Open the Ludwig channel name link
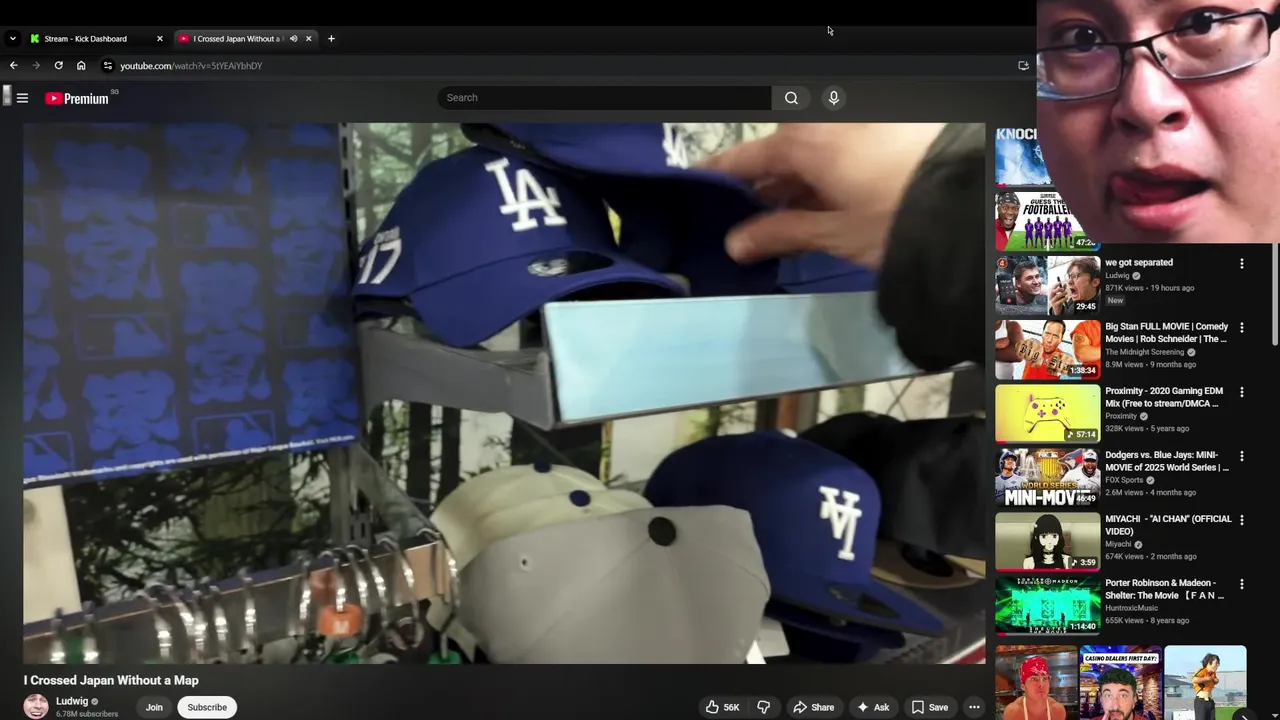 [x=72, y=701]
